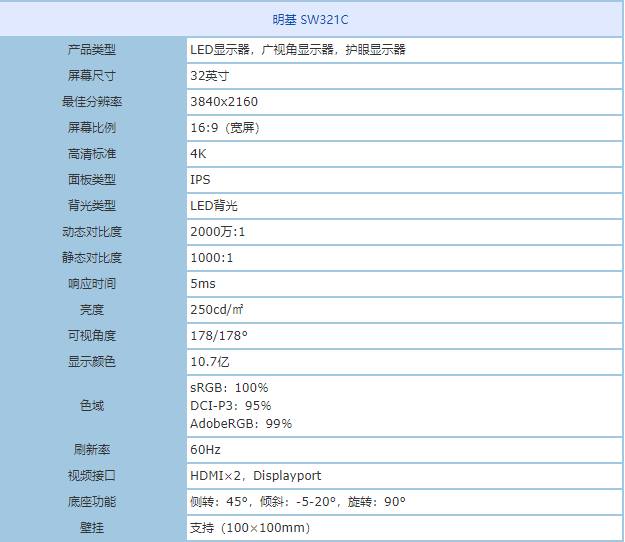Click the 2000万:1 value
The height and width of the screenshot is (542, 625).
pyautogui.click(x=218, y=232)
